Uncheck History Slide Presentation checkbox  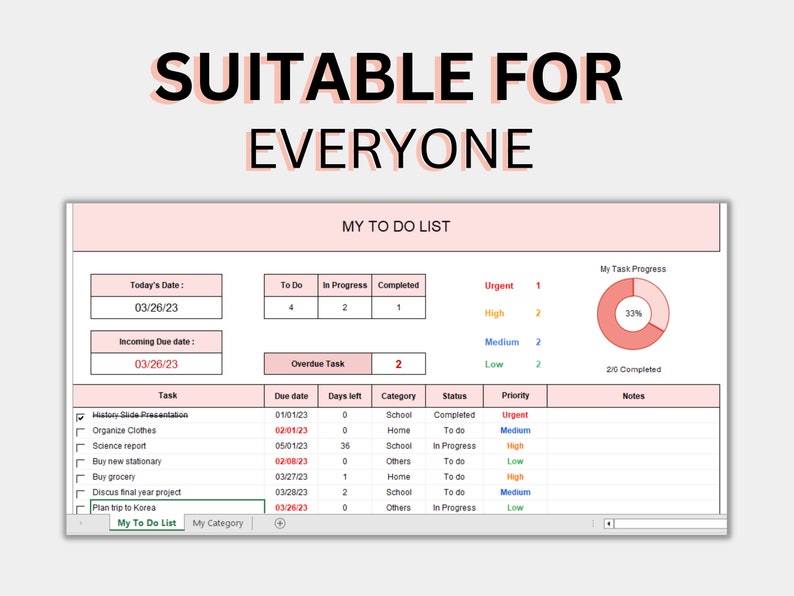click(81, 417)
